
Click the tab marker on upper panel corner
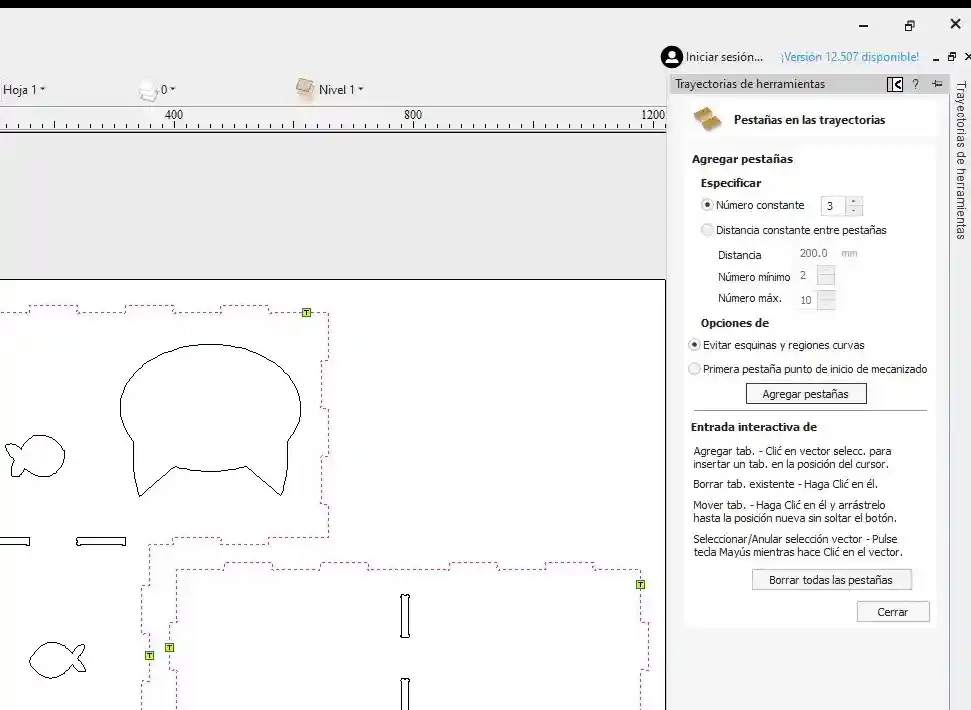click(307, 313)
